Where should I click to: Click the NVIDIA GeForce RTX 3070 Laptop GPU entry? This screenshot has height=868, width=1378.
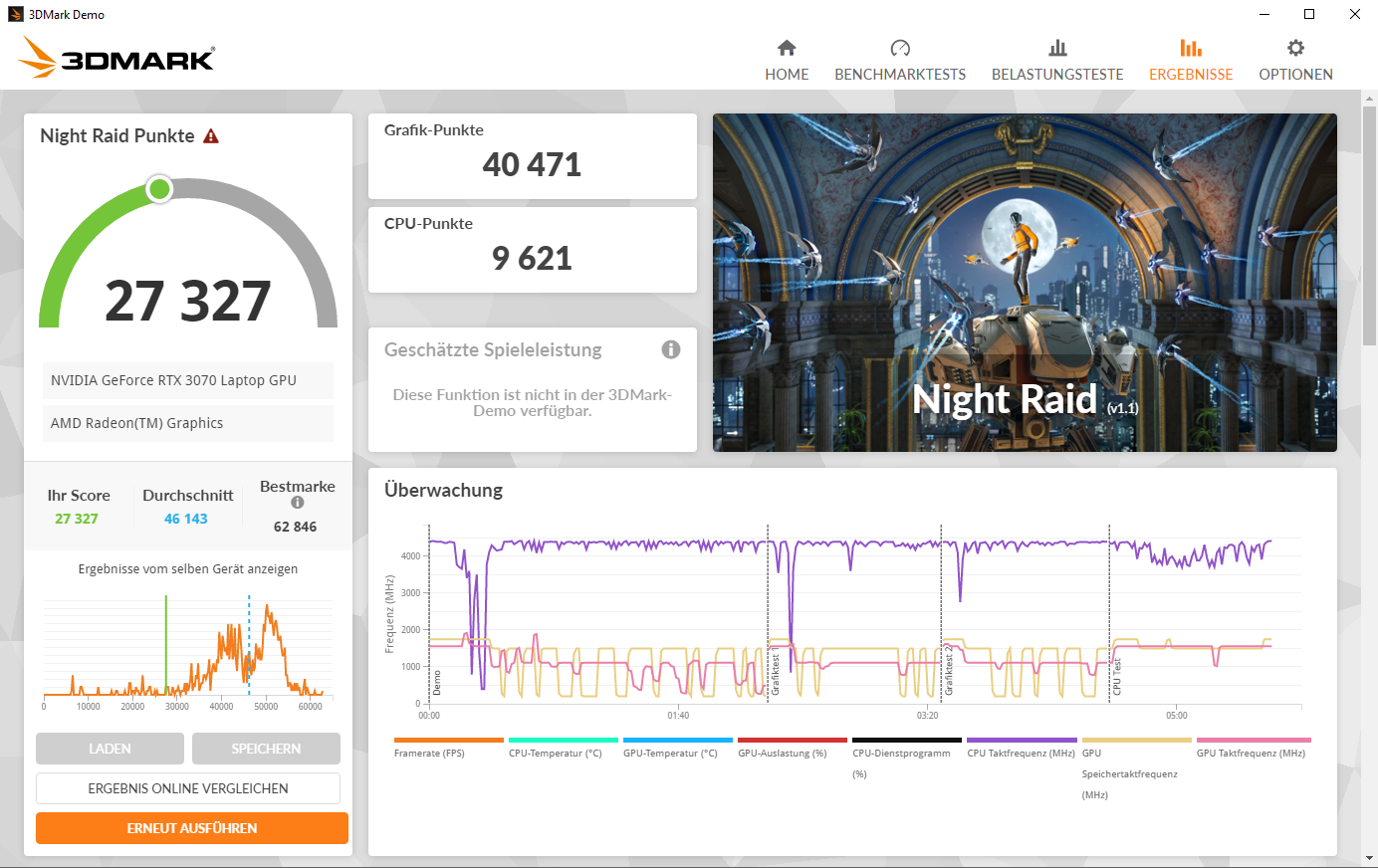tap(188, 380)
